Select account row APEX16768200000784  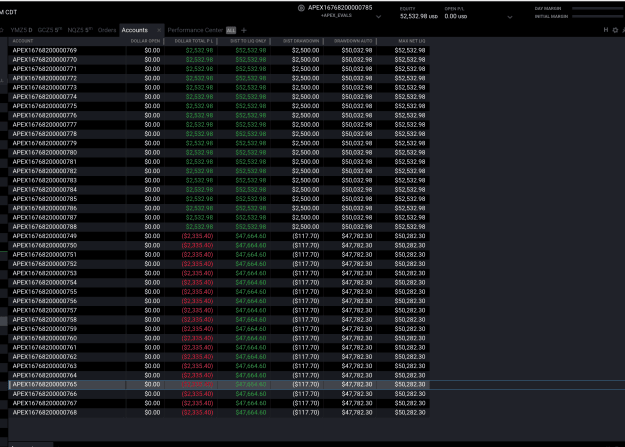pos(219,190)
